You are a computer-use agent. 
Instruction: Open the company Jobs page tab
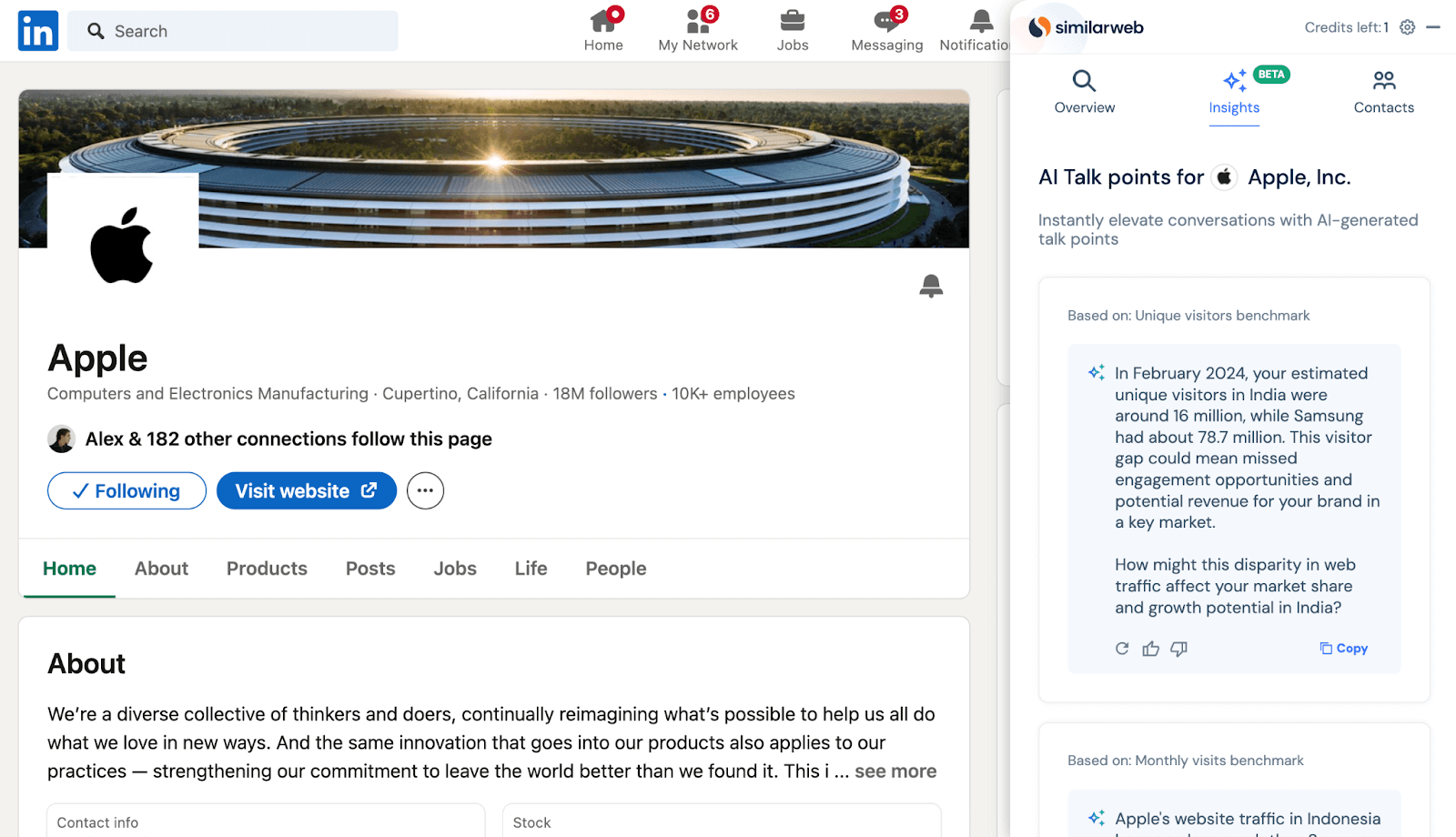pos(455,569)
